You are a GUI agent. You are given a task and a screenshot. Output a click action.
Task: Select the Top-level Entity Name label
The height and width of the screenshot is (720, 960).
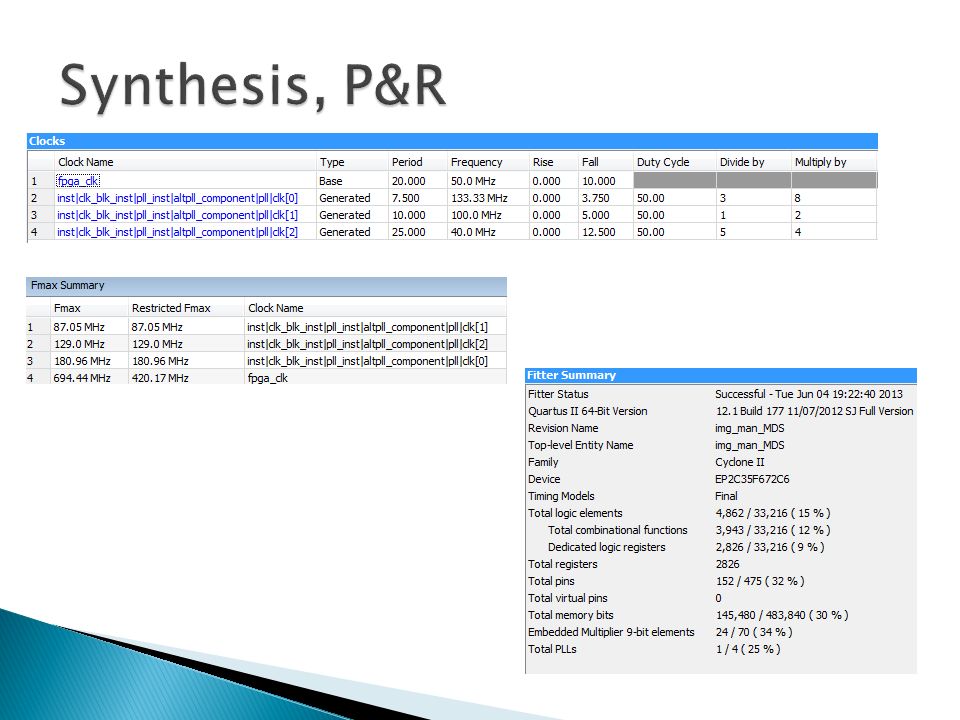(580, 446)
